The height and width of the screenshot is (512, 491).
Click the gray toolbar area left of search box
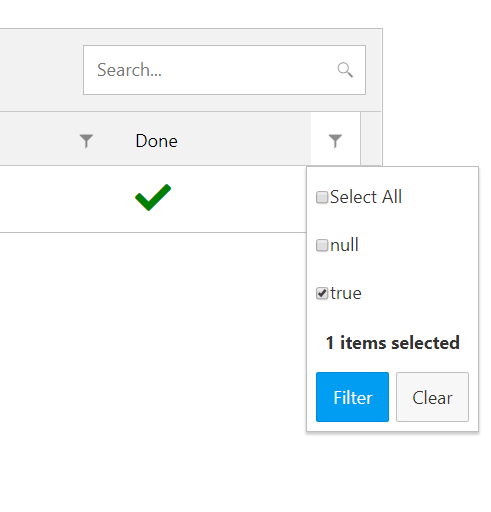click(40, 70)
